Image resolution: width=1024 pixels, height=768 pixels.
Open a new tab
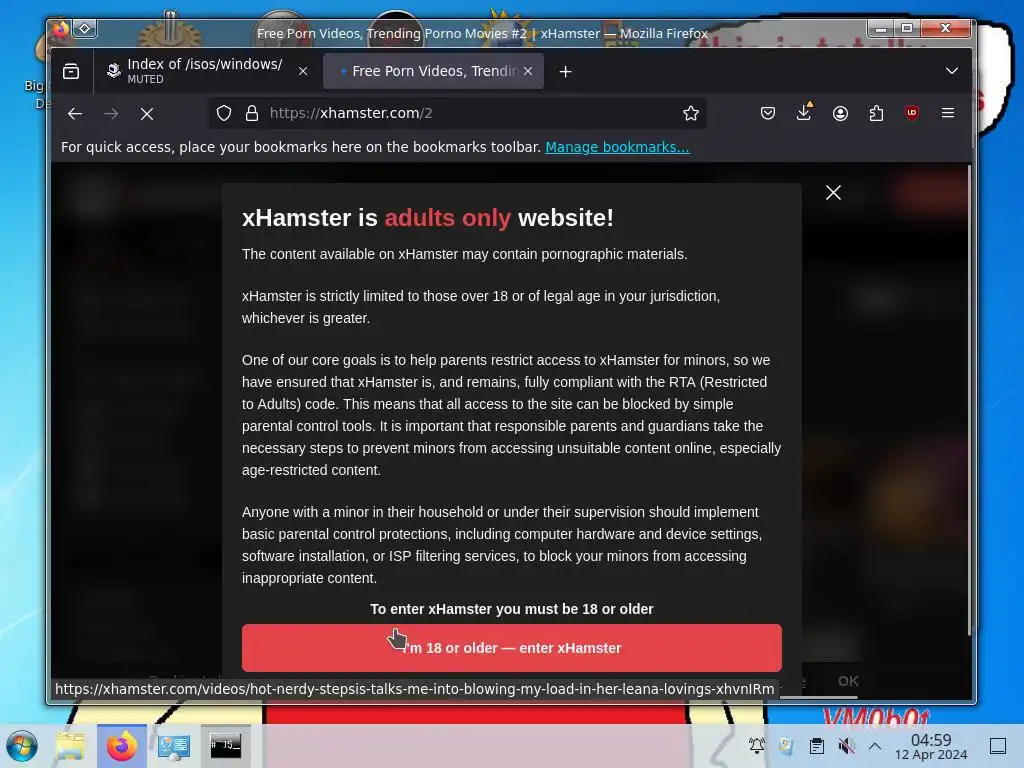point(566,72)
